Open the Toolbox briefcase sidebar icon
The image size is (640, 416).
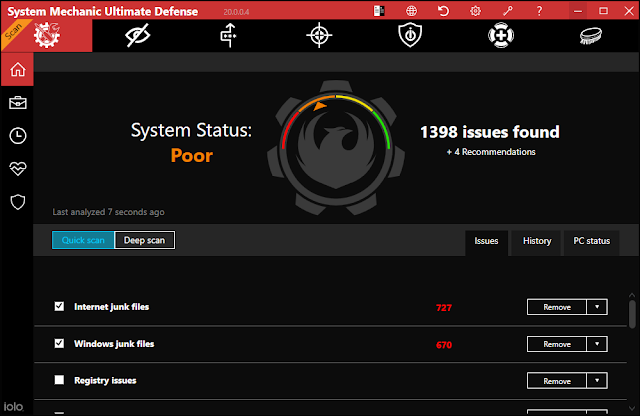18,102
